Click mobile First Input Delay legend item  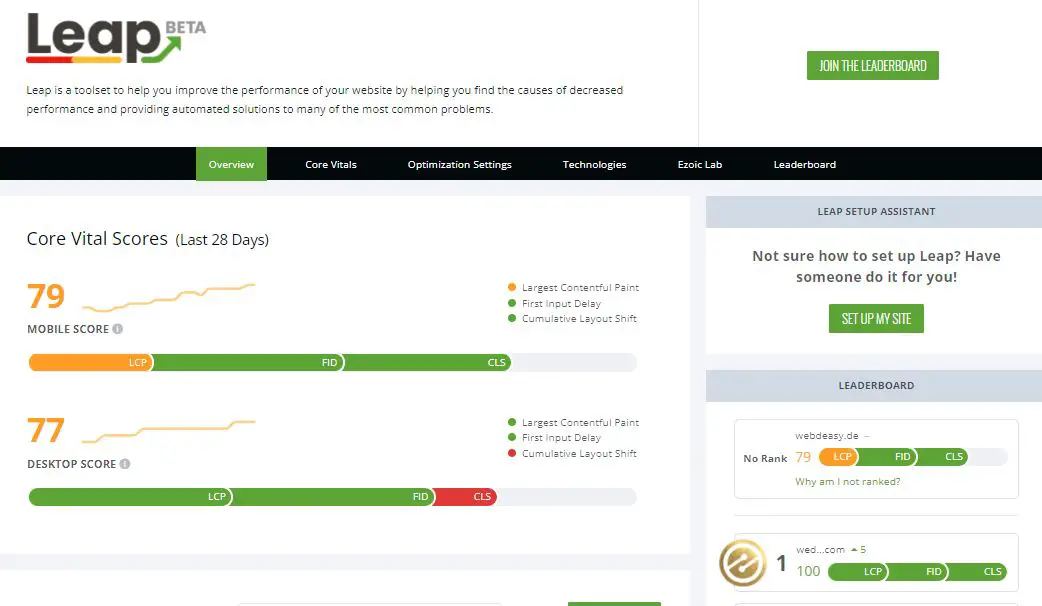pos(554,303)
